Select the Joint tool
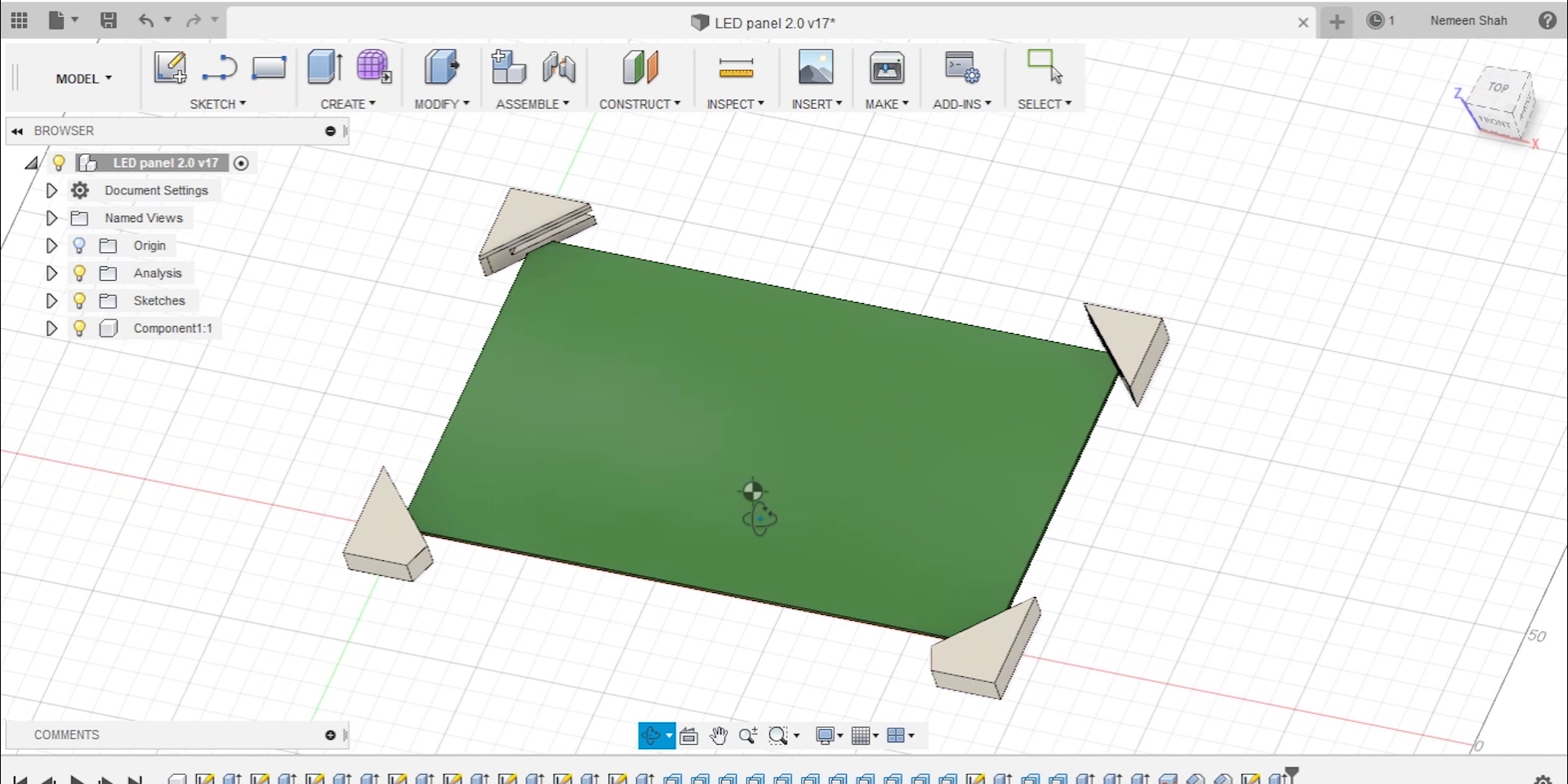The image size is (1568, 784). [x=559, y=67]
